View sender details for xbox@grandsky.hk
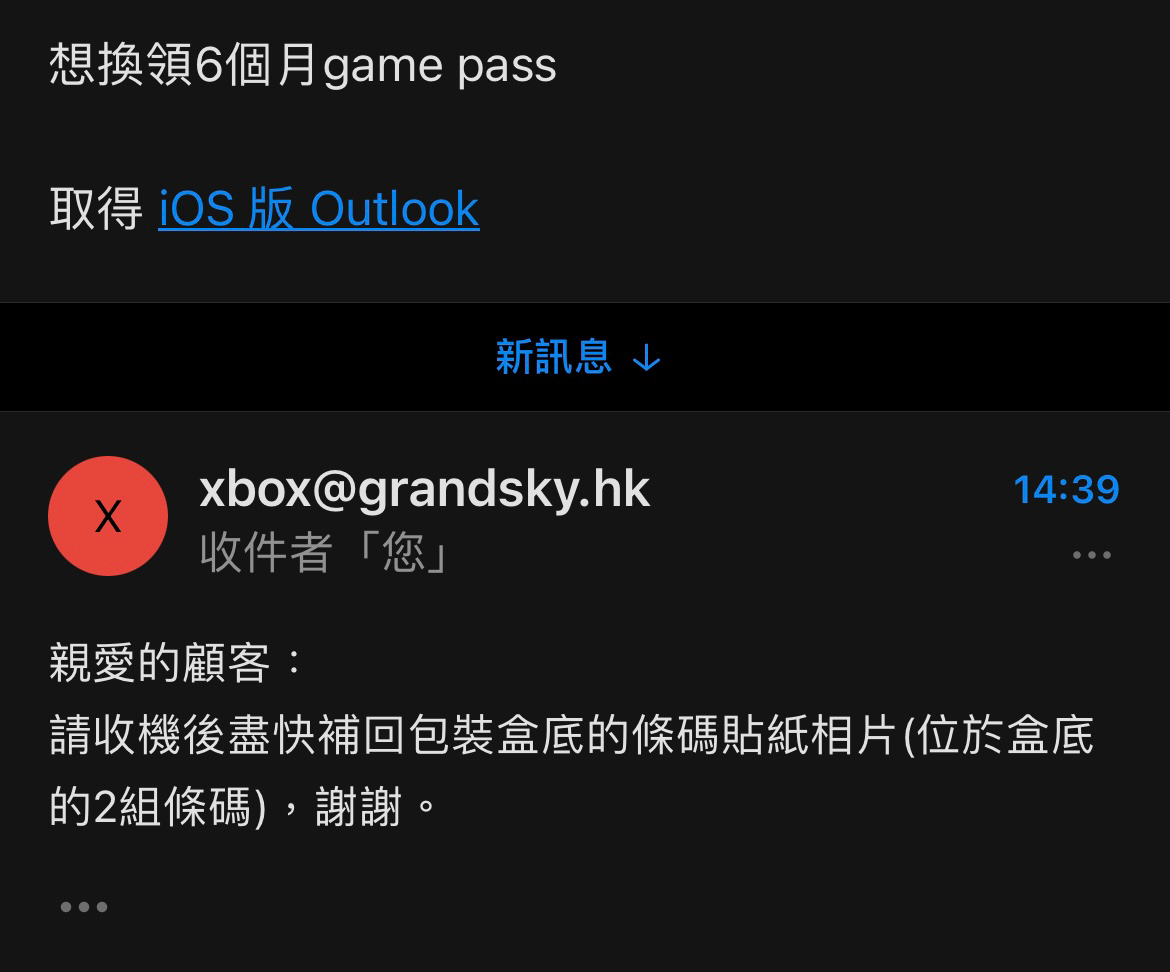The width and height of the screenshot is (1170, 972). (425, 489)
